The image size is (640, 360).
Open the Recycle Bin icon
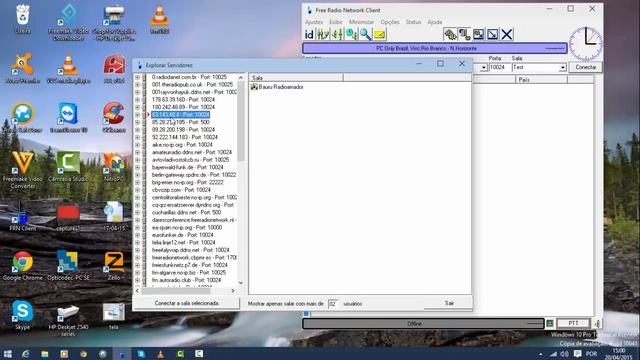click(22, 19)
